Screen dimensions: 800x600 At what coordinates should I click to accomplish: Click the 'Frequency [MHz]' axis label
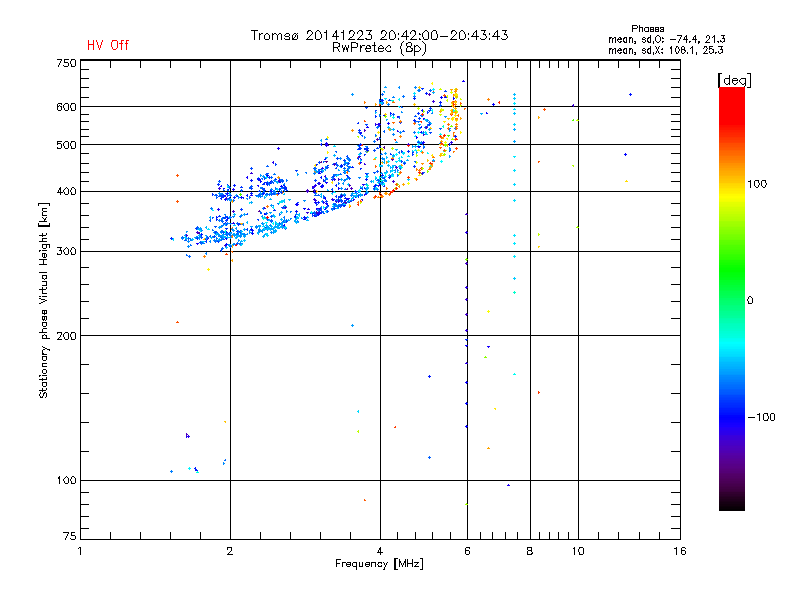[x=379, y=564]
